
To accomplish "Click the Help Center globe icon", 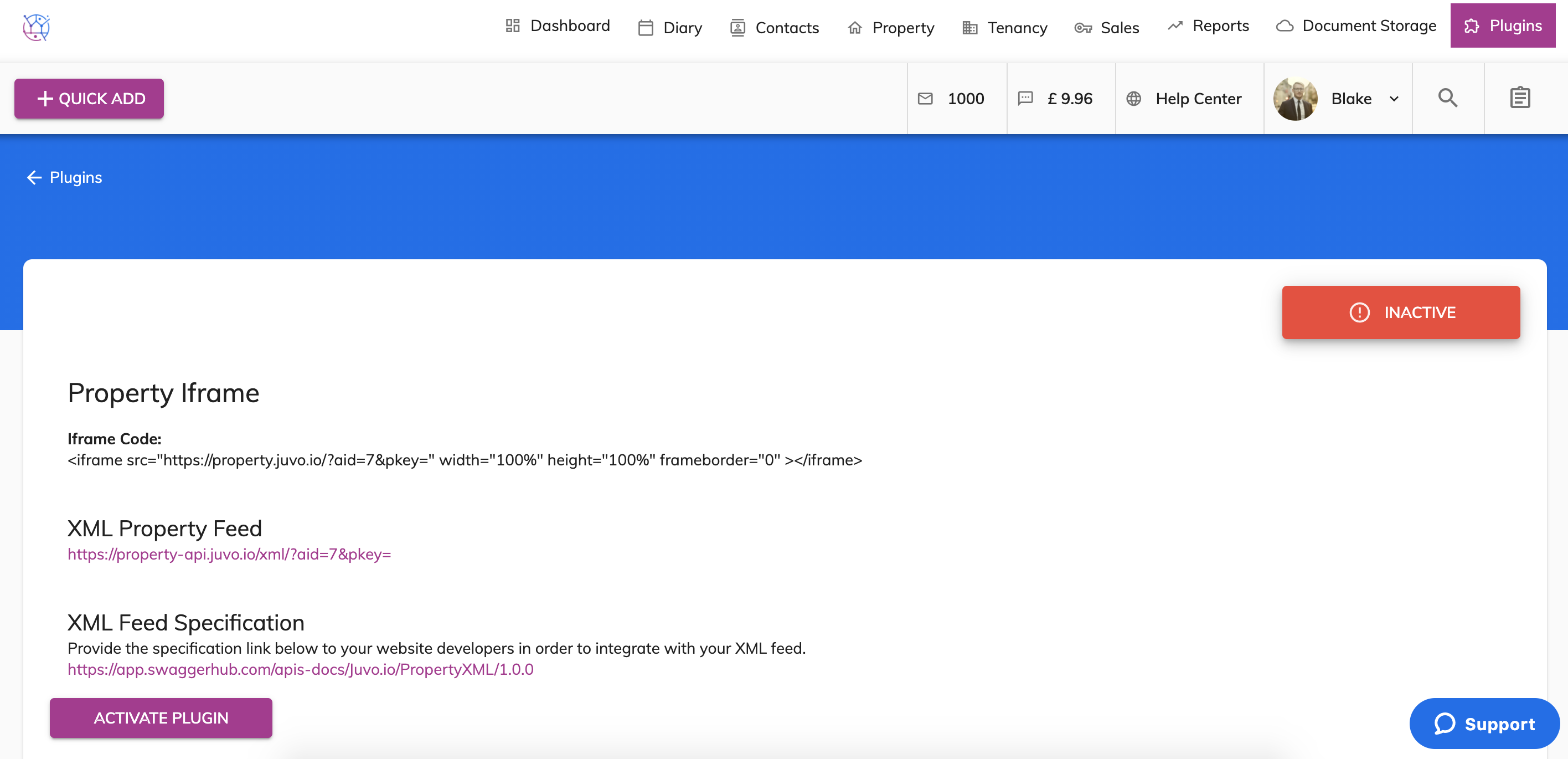I will click(1133, 99).
